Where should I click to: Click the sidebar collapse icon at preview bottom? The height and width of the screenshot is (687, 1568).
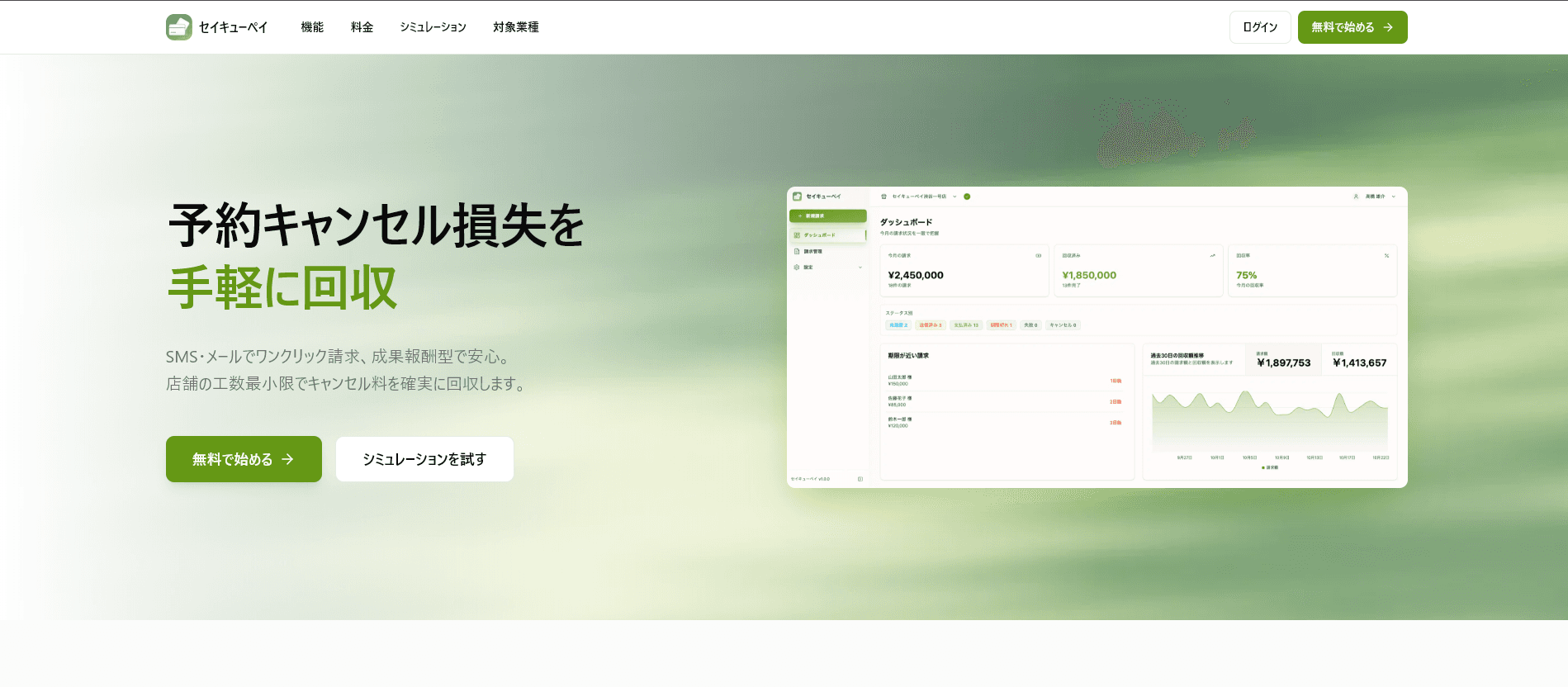(x=860, y=479)
